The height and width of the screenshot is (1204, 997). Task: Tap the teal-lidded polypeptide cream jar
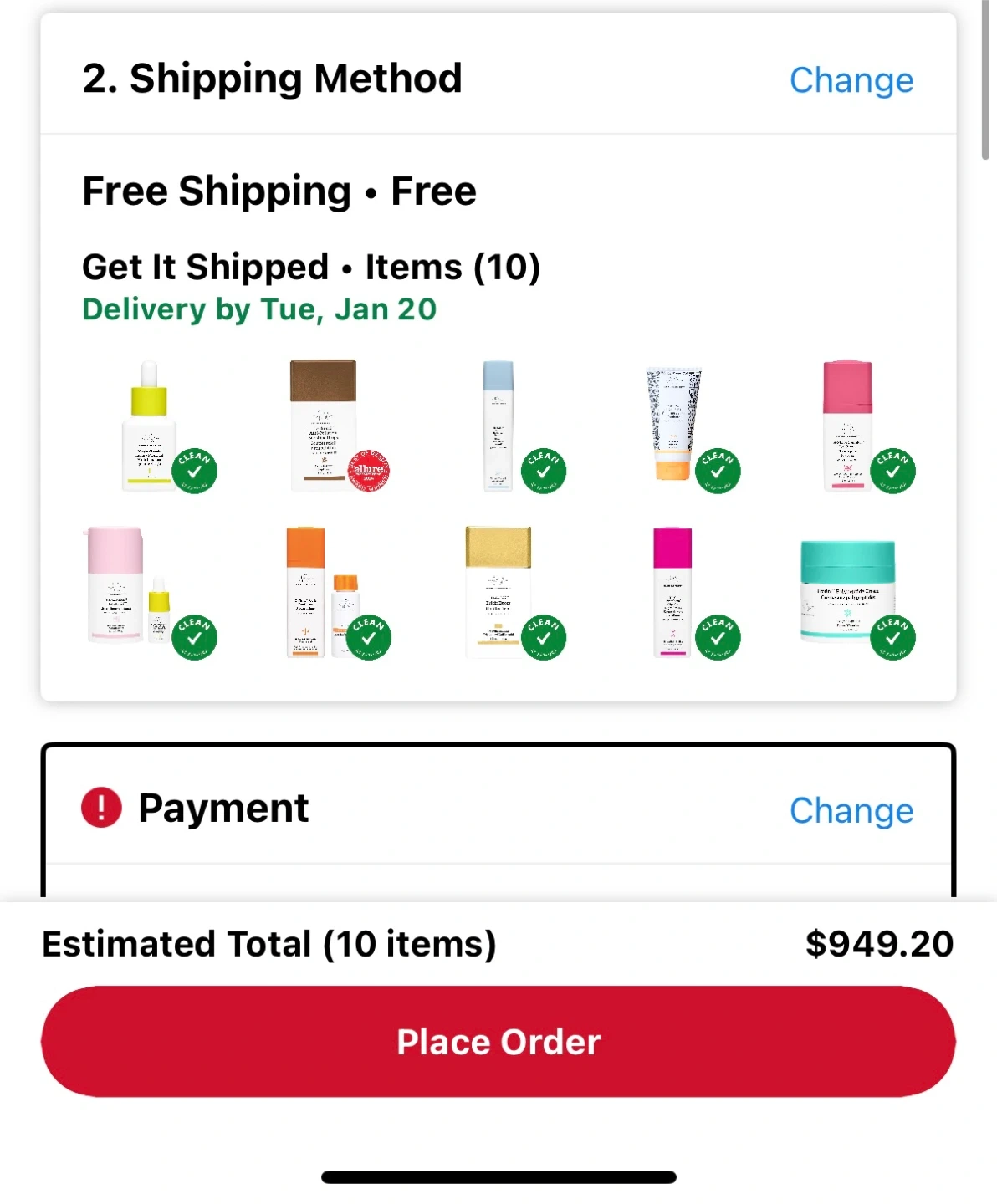tap(847, 590)
